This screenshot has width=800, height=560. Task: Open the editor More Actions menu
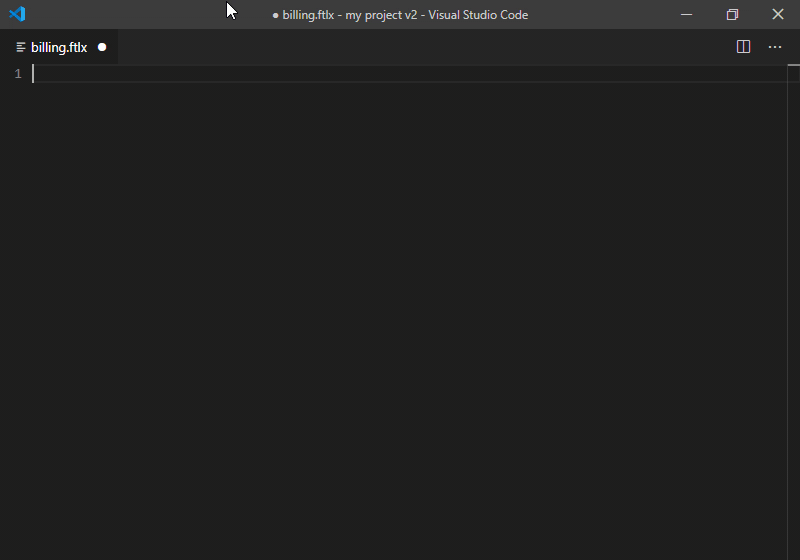coord(774,47)
